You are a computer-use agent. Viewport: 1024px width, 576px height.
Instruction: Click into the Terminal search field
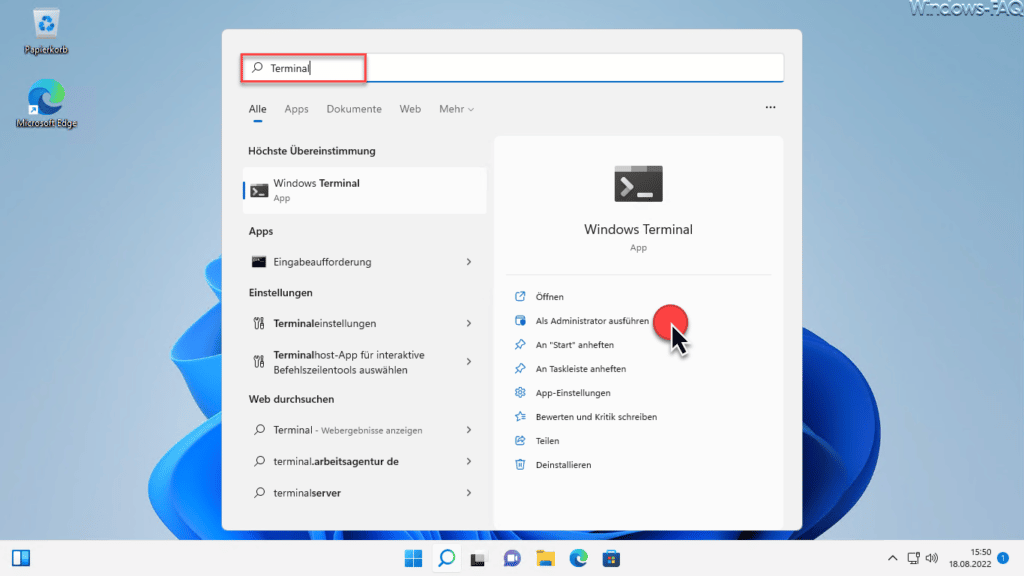coord(512,68)
